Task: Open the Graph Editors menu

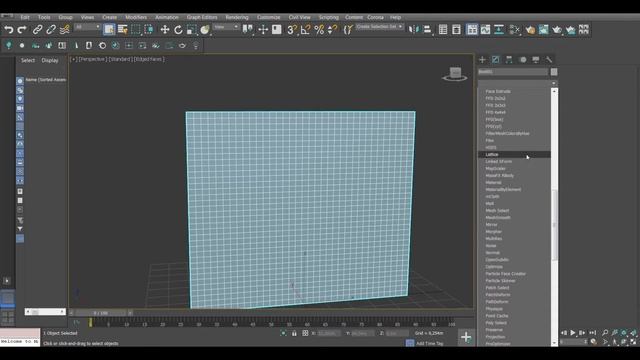Action: click(202, 17)
